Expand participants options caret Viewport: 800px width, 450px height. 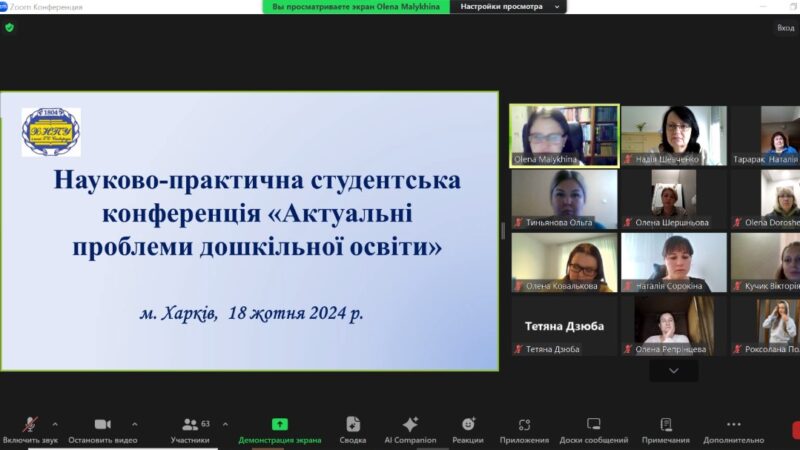point(226,424)
